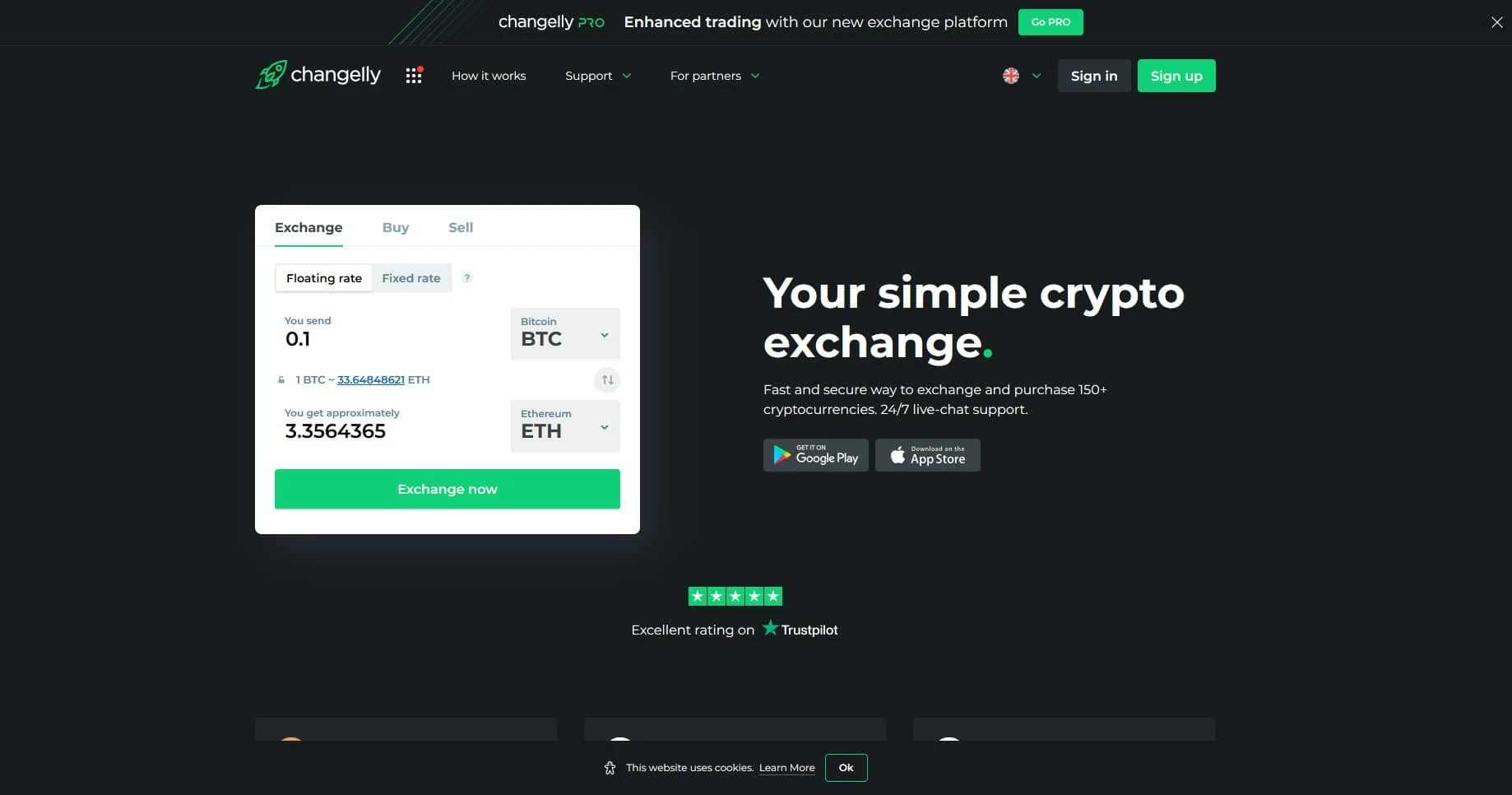Switch to the Sell tab
Image resolution: width=1512 pixels, height=795 pixels.
coord(461,227)
